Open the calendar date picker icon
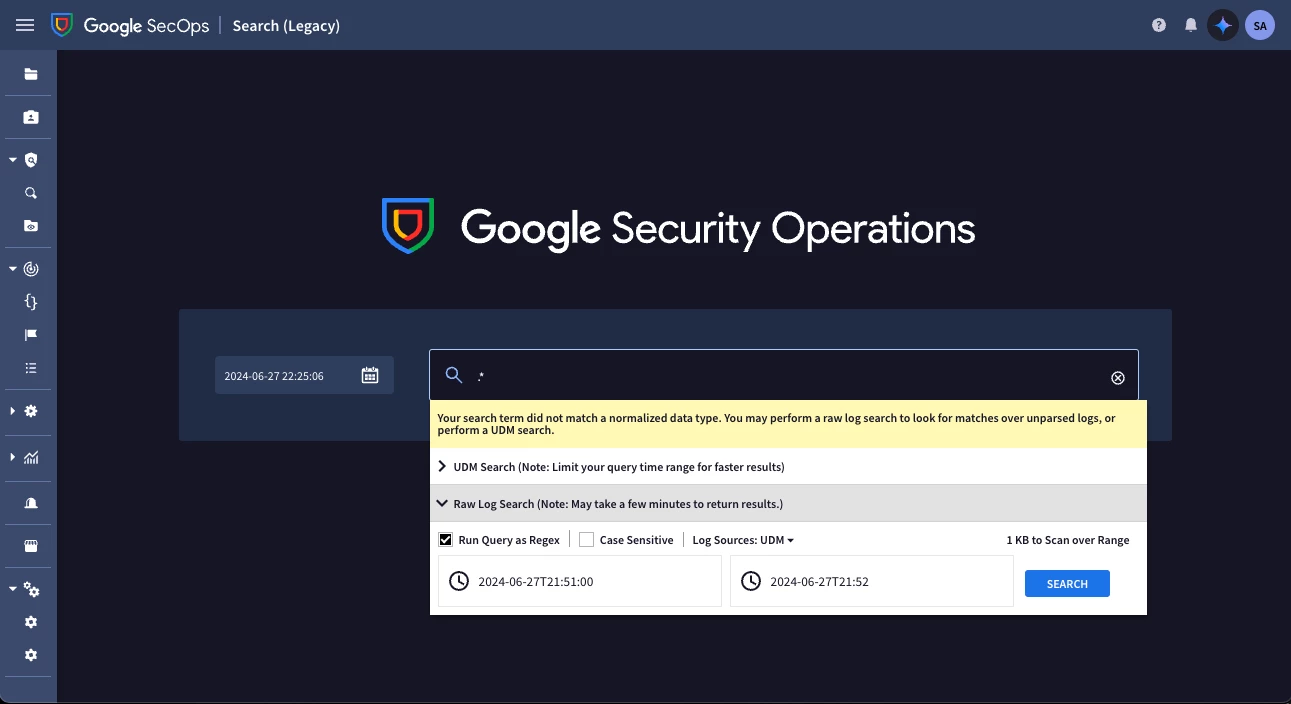Screen dimensions: 1291x704 click(x=370, y=376)
